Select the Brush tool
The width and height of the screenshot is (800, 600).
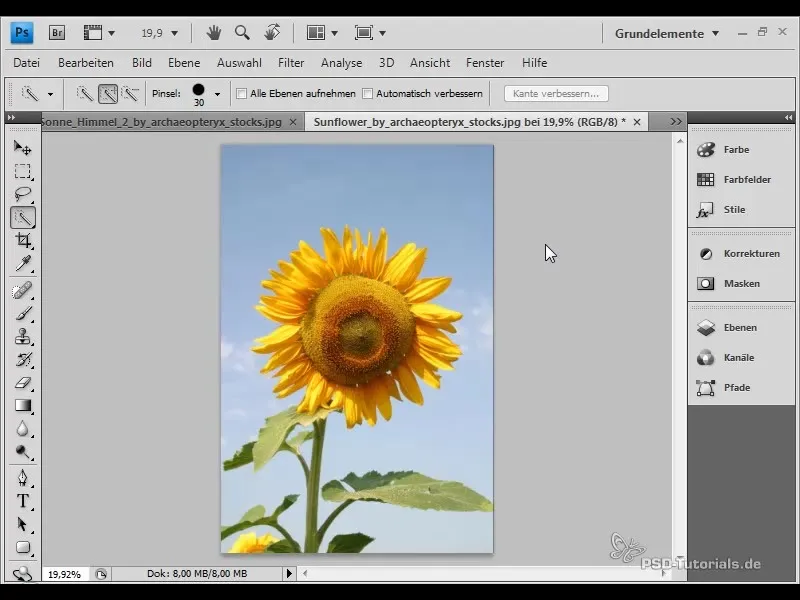22,313
